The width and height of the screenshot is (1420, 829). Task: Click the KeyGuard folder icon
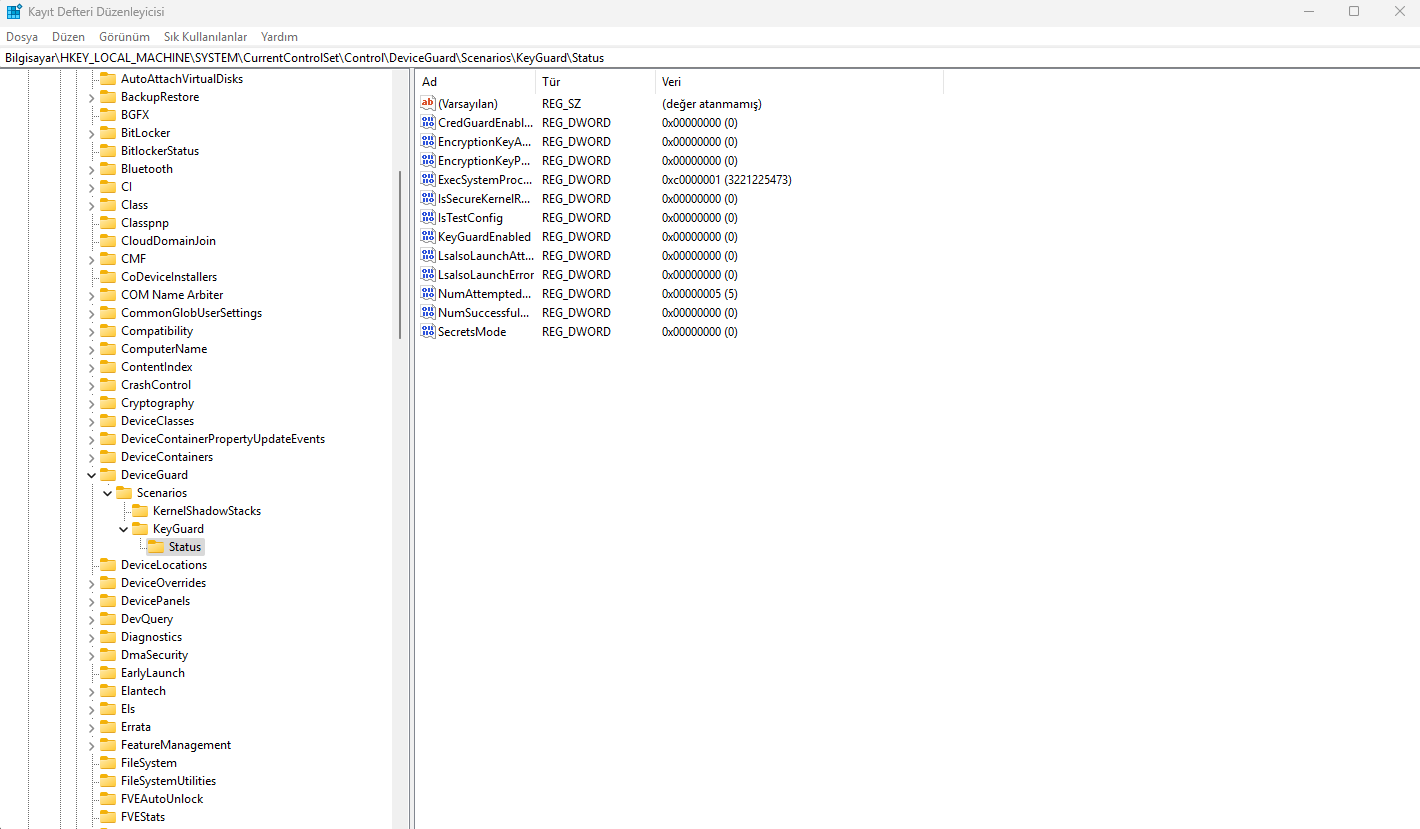click(140, 529)
